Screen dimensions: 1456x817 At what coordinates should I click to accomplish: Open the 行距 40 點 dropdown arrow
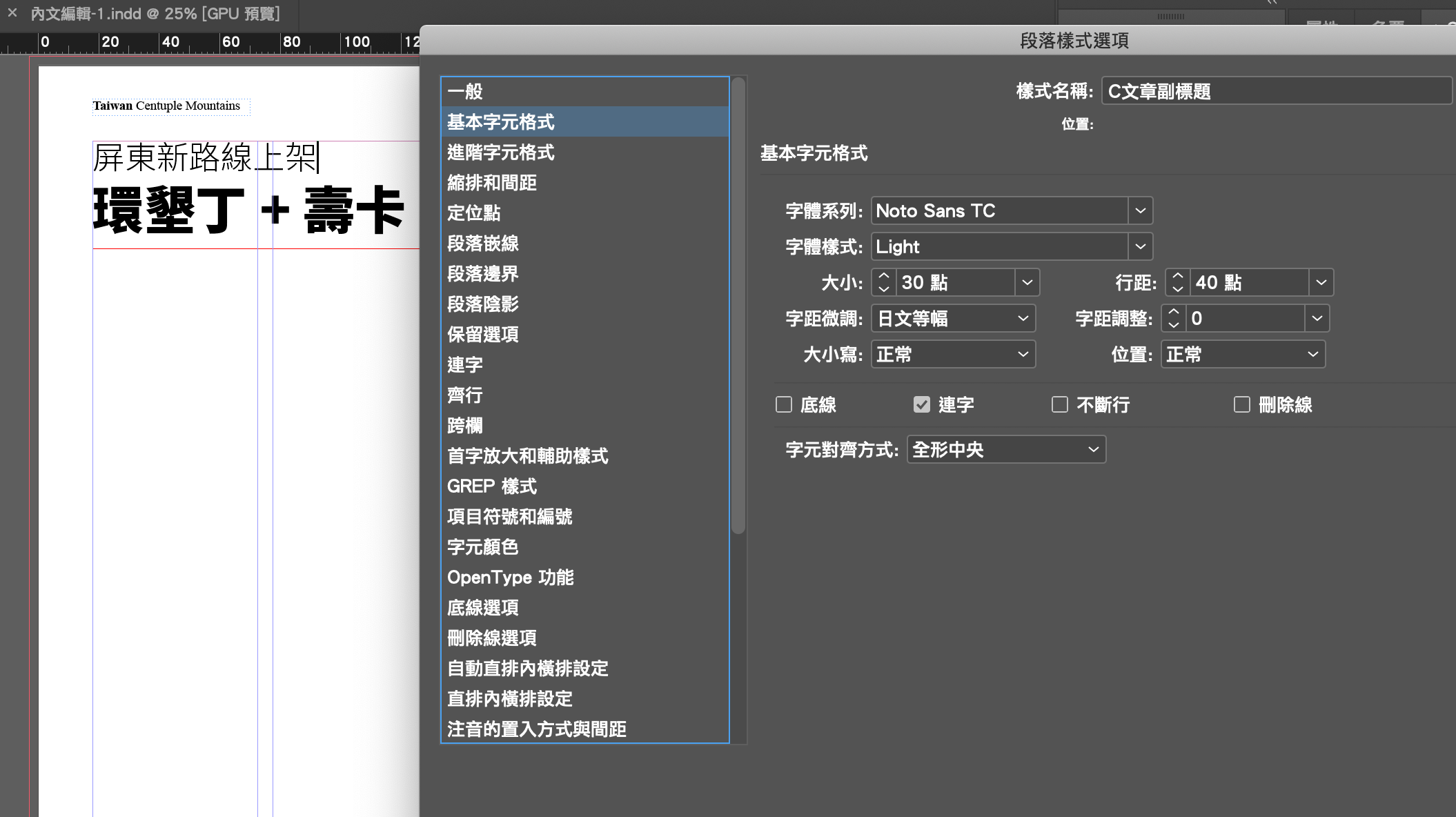coord(1321,282)
